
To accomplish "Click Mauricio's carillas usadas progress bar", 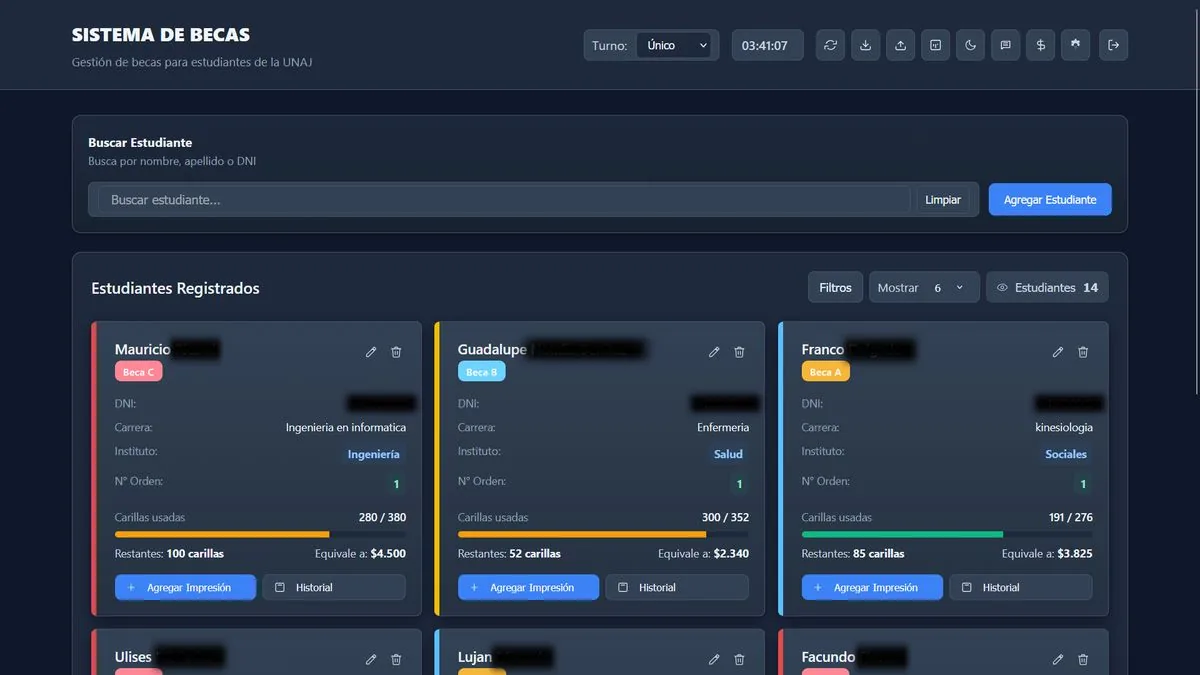I will (x=260, y=535).
